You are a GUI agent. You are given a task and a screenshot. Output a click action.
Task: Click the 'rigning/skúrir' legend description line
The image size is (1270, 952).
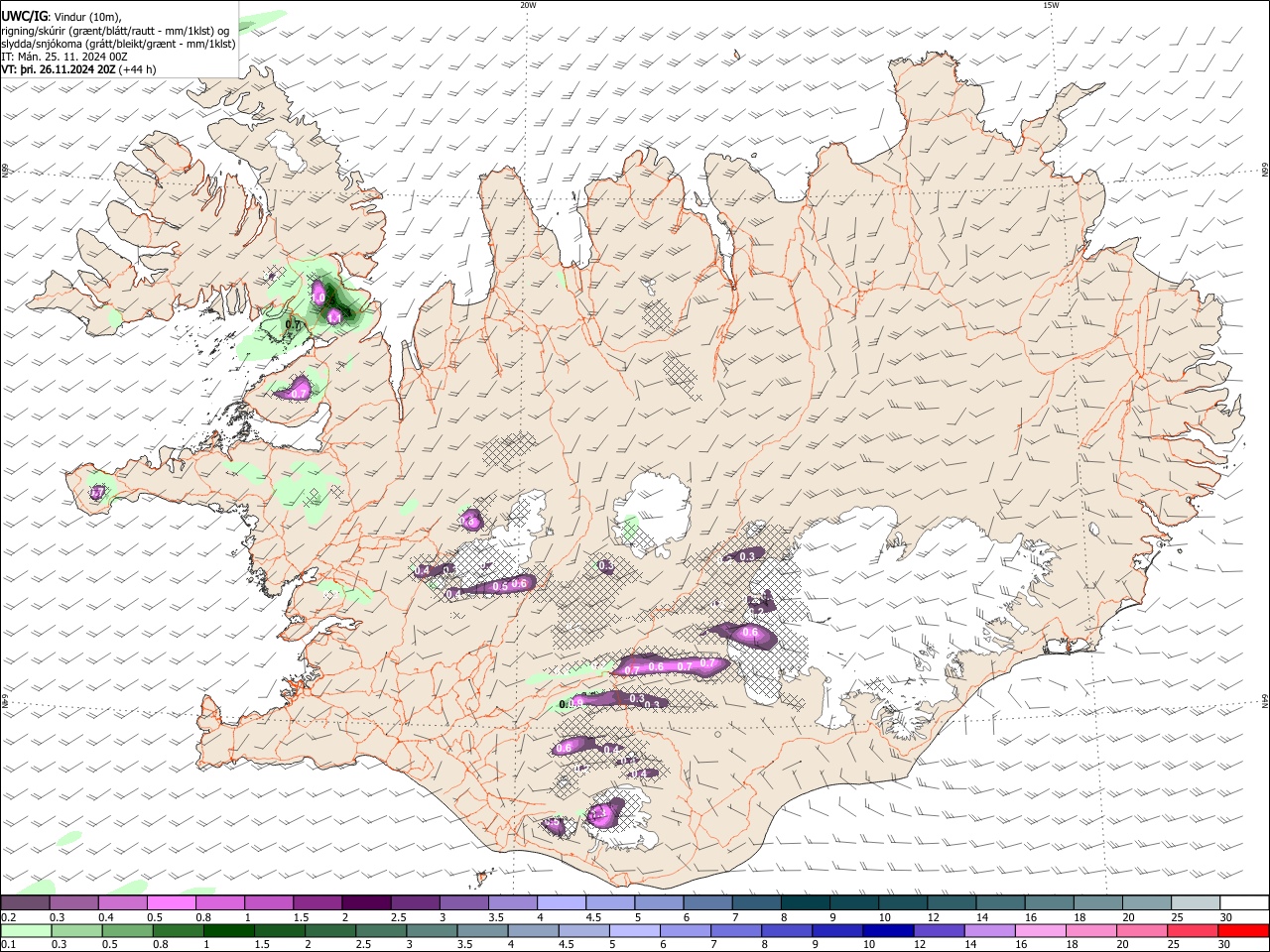coord(115,31)
